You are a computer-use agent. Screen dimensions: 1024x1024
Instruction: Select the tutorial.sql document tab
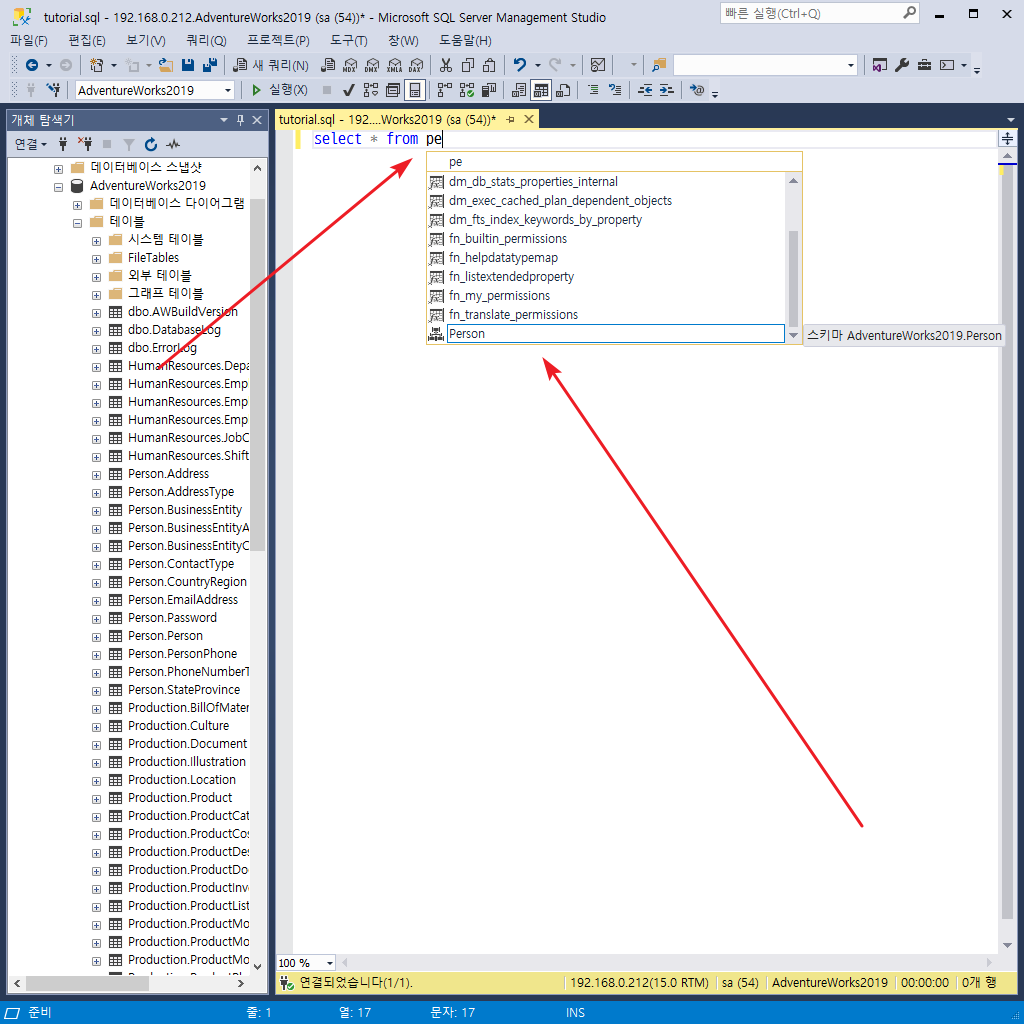click(x=387, y=120)
